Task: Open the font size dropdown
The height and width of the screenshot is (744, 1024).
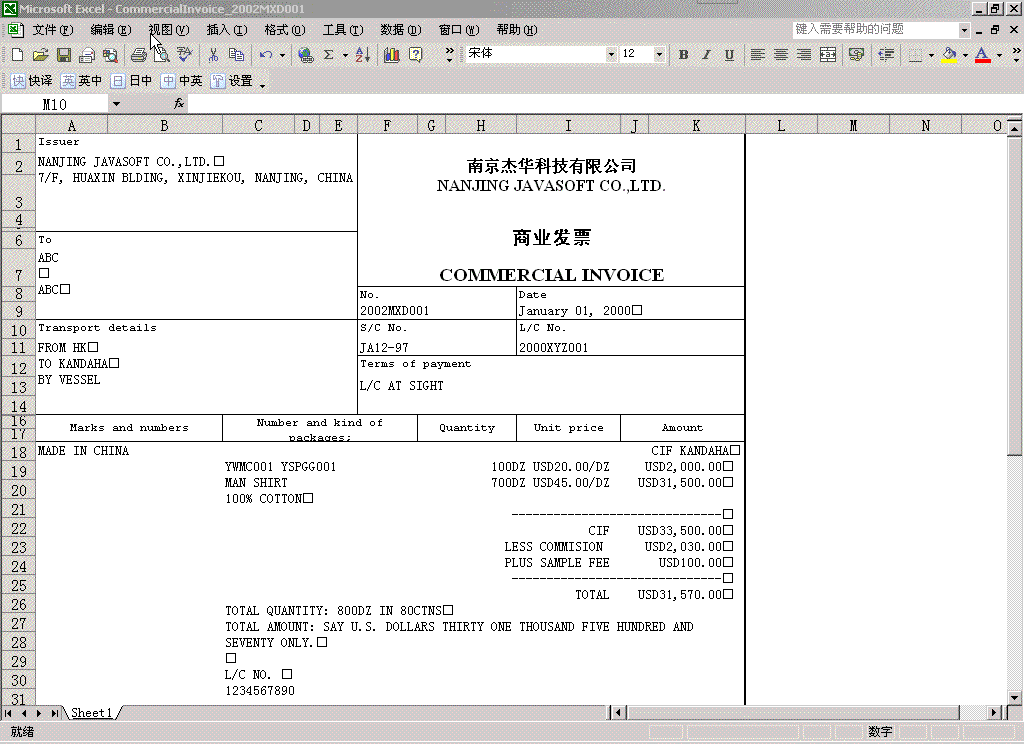Action: pyautogui.click(x=659, y=54)
